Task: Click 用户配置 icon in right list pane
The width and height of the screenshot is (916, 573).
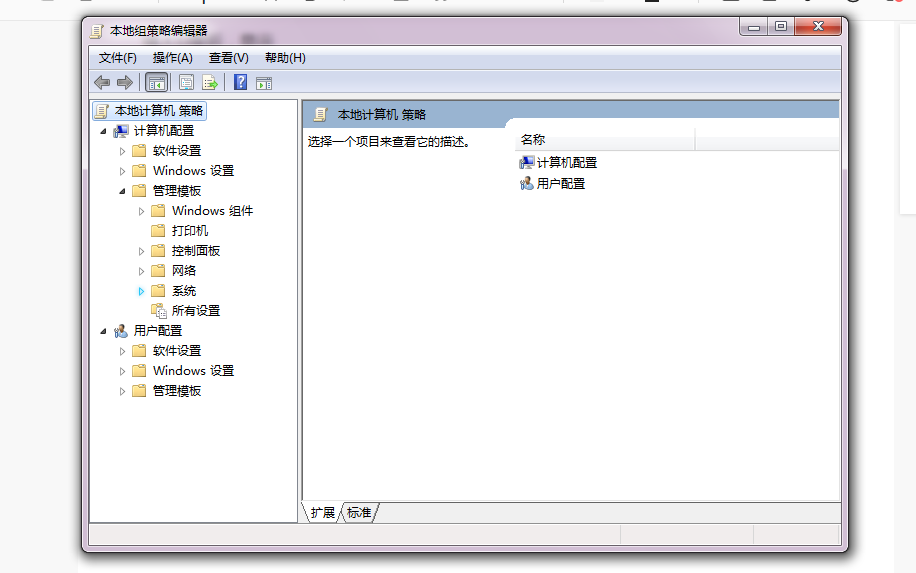Action: (x=526, y=183)
